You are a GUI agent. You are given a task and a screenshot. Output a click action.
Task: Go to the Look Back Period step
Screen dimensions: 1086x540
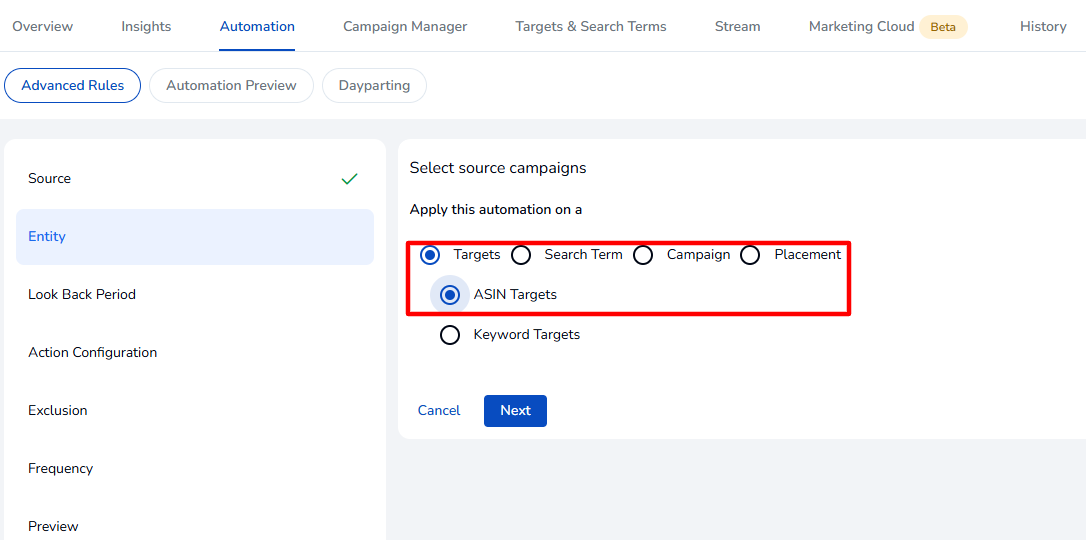[82, 295]
